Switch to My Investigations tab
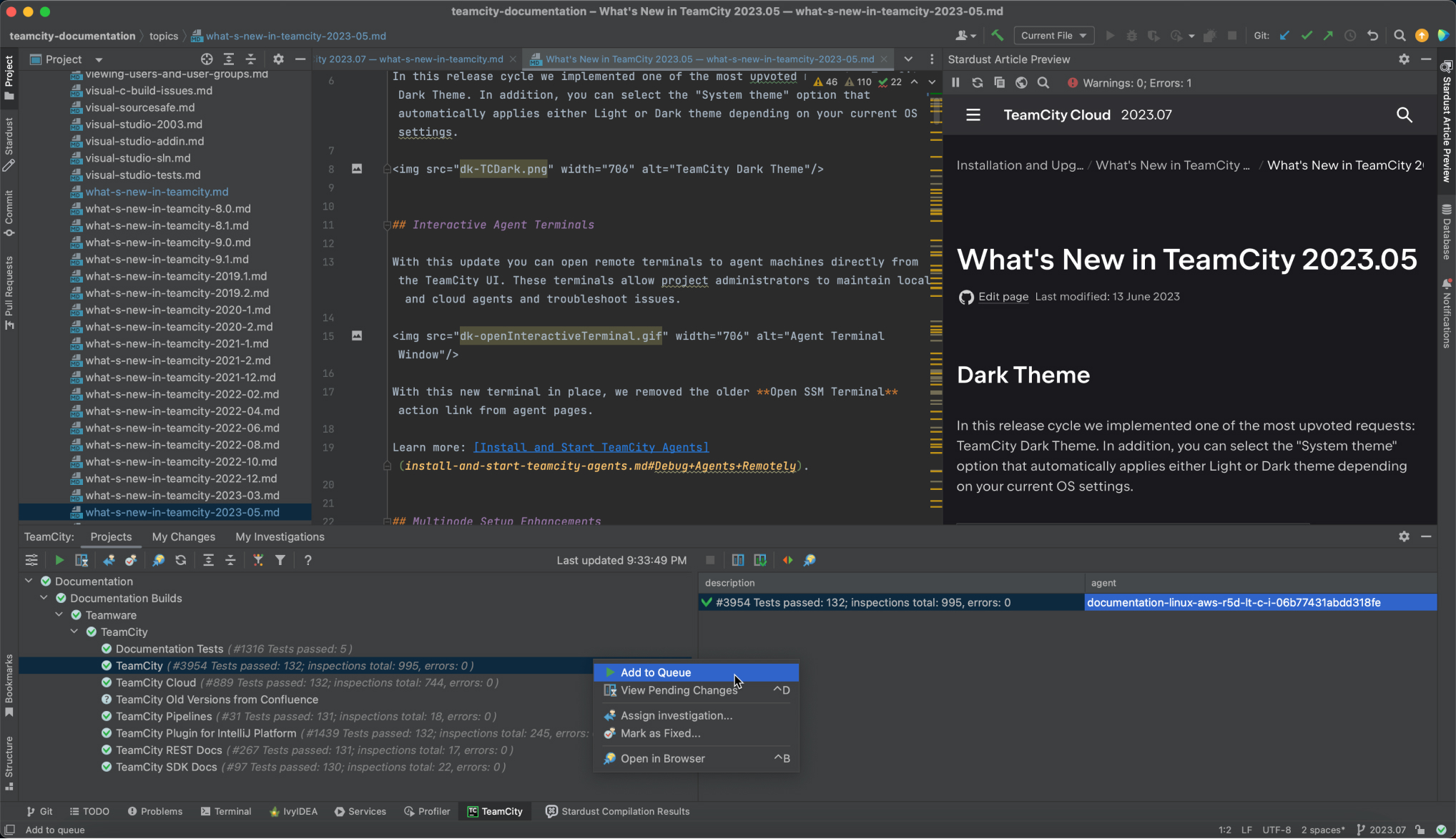 pos(280,536)
